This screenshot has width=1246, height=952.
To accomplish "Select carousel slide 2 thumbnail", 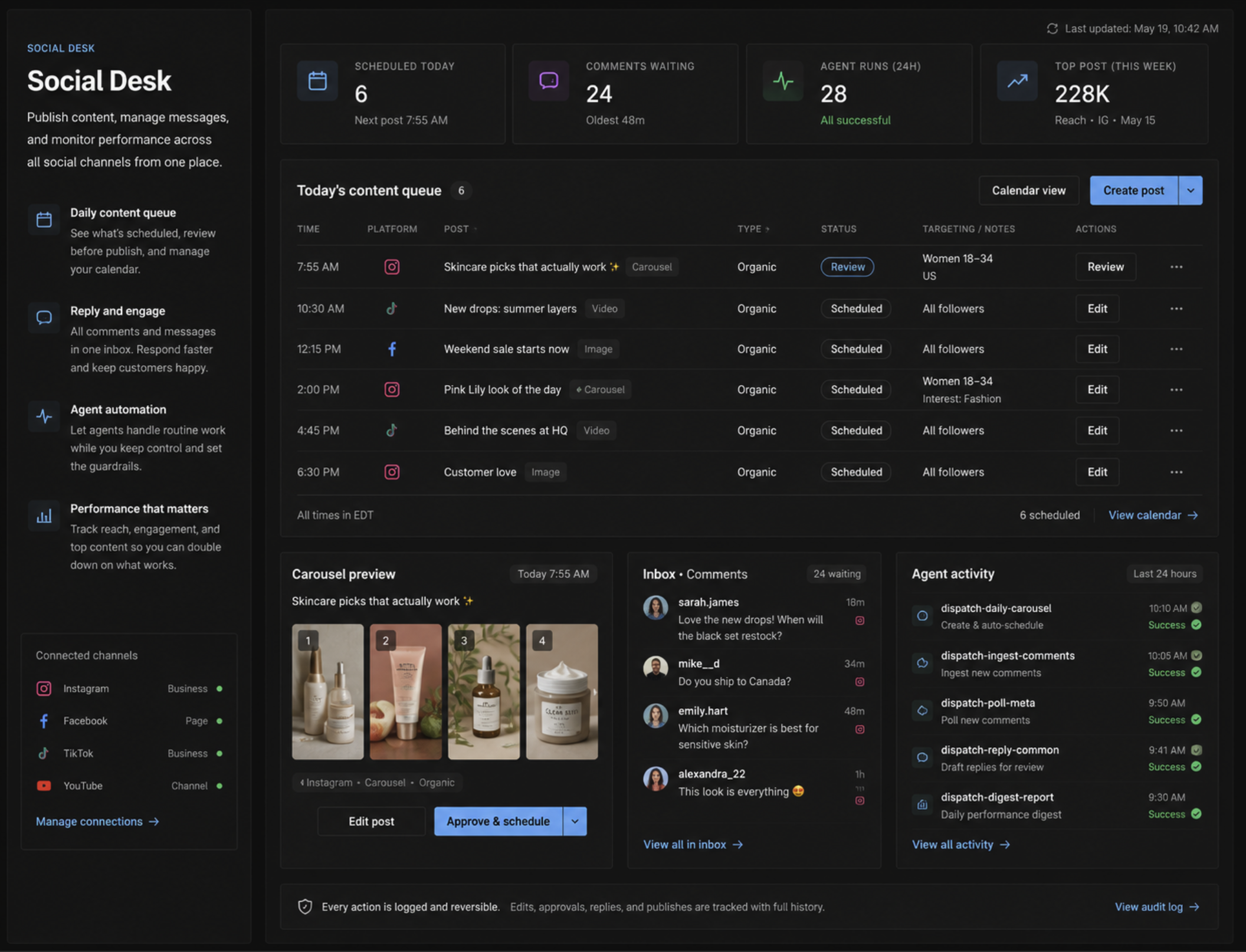I will click(x=405, y=691).
